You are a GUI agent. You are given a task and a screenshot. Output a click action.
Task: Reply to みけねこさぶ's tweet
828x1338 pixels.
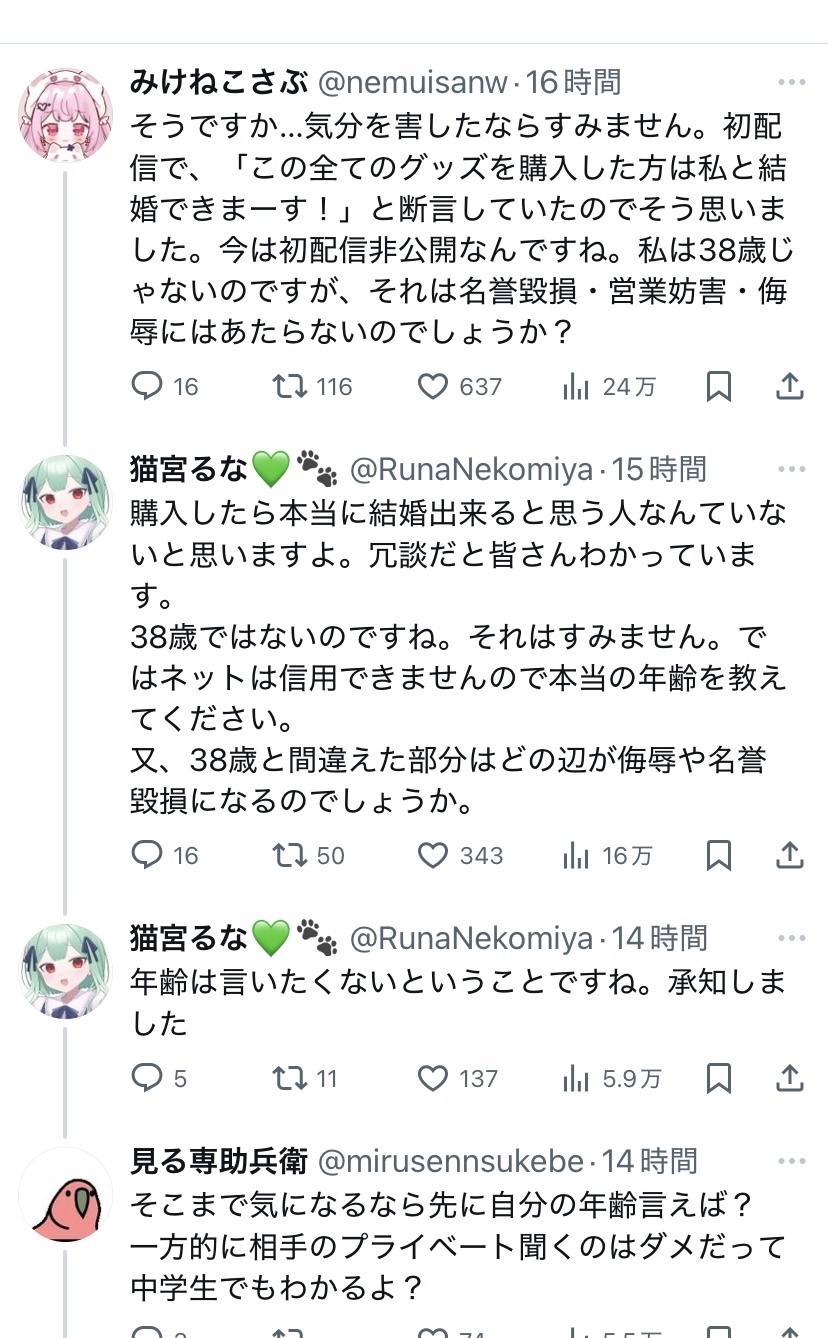148,386
